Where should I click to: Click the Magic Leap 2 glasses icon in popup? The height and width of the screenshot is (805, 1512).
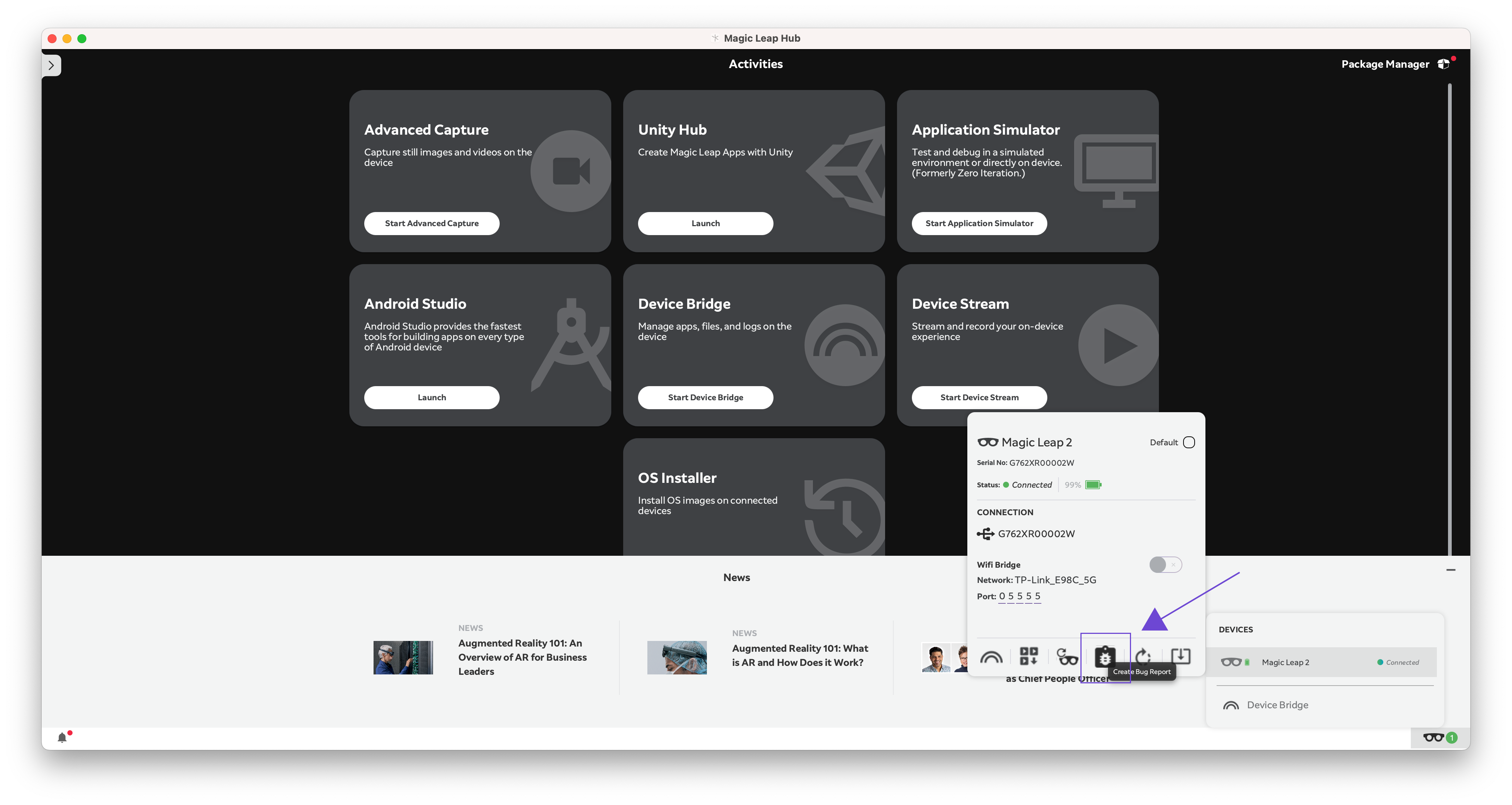(x=987, y=442)
